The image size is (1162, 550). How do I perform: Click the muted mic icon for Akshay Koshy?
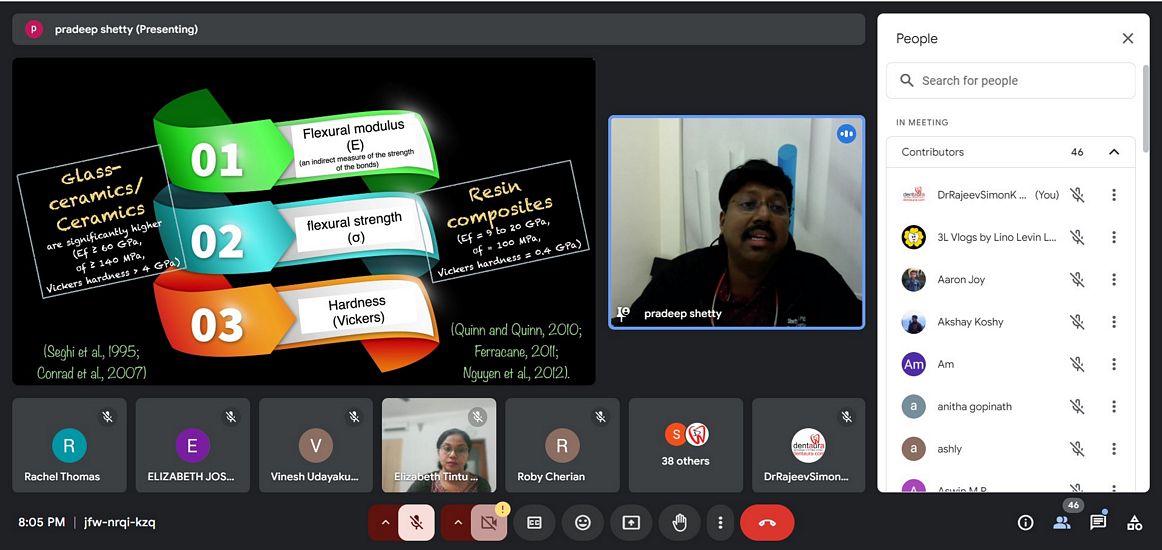point(1078,322)
